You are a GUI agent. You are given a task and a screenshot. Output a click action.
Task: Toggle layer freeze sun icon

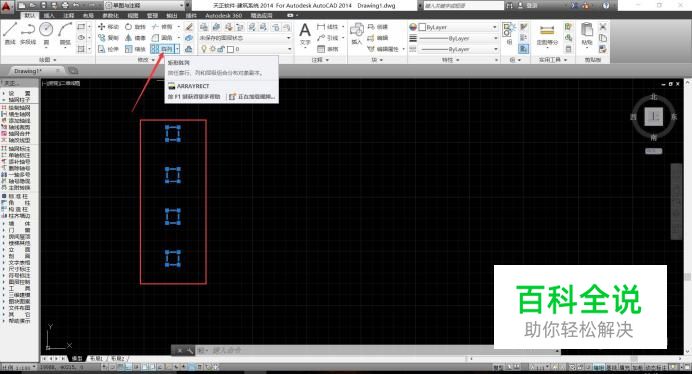point(212,49)
